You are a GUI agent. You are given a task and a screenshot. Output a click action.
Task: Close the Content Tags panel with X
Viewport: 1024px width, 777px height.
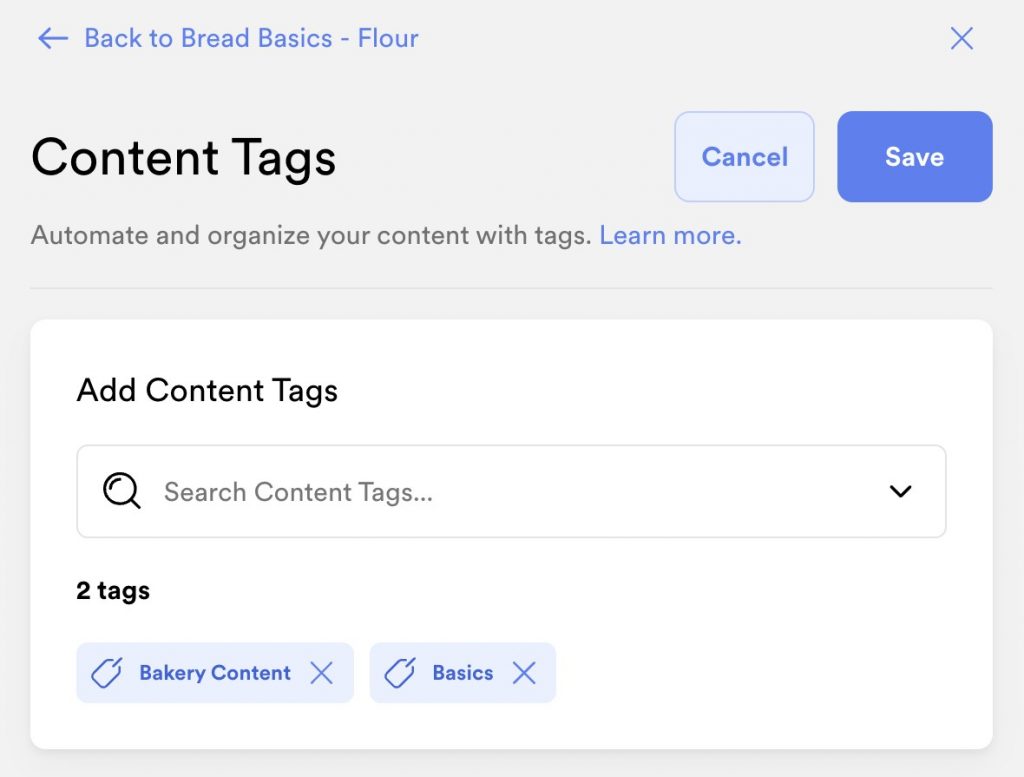pos(961,39)
